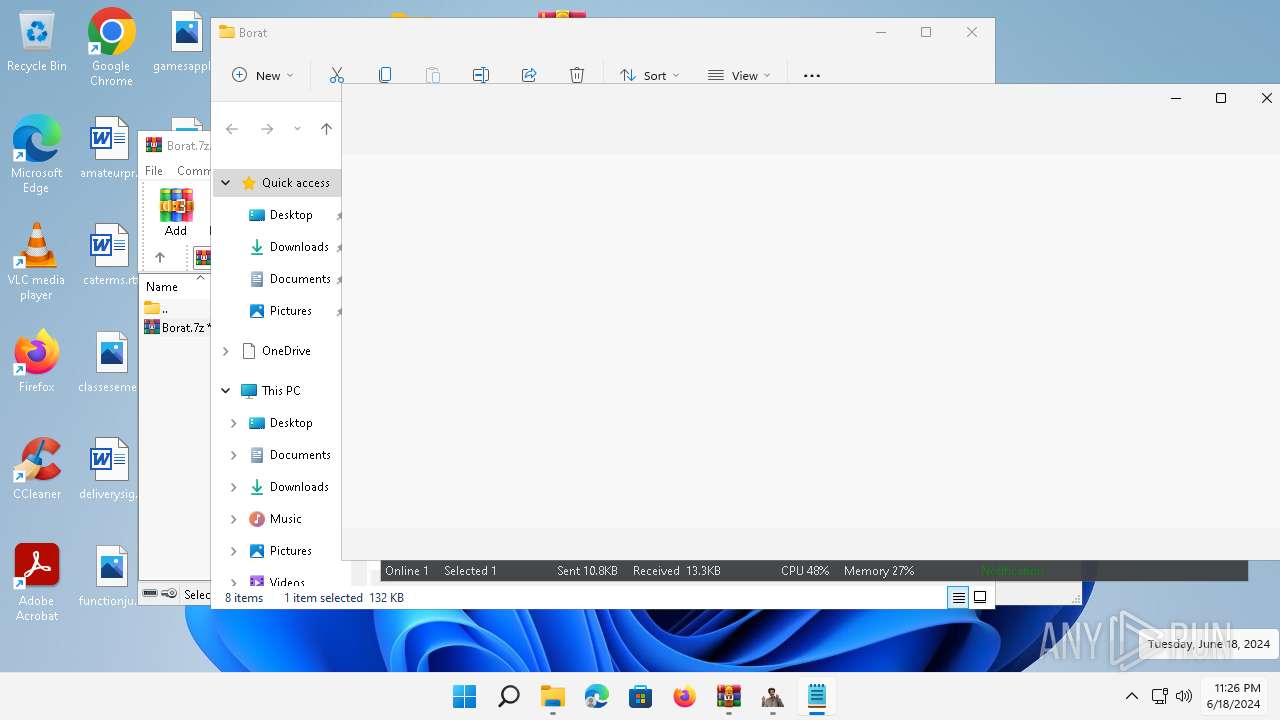Maximize the blank front window
The width and height of the screenshot is (1280, 720).
point(1221,98)
